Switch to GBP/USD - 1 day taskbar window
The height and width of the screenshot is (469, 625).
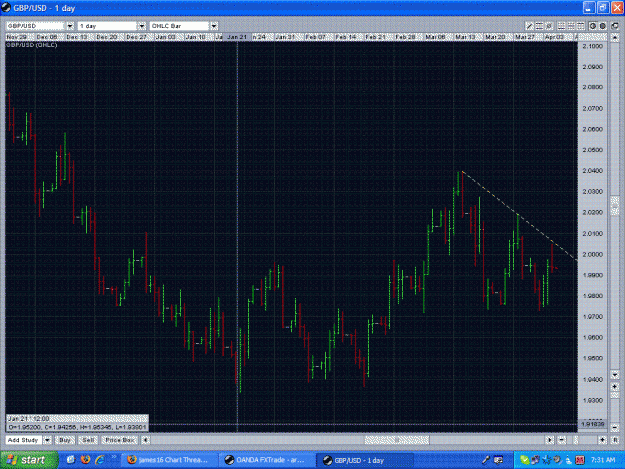coord(365,460)
